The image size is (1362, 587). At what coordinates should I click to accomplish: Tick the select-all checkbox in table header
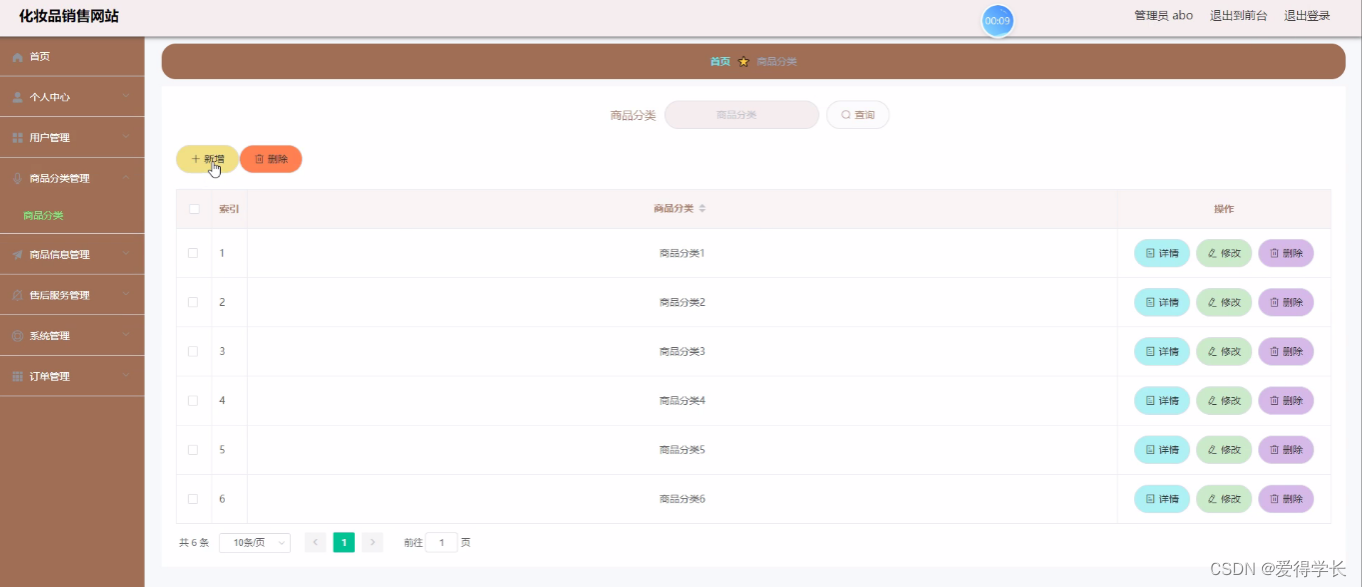tap(194, 209)
